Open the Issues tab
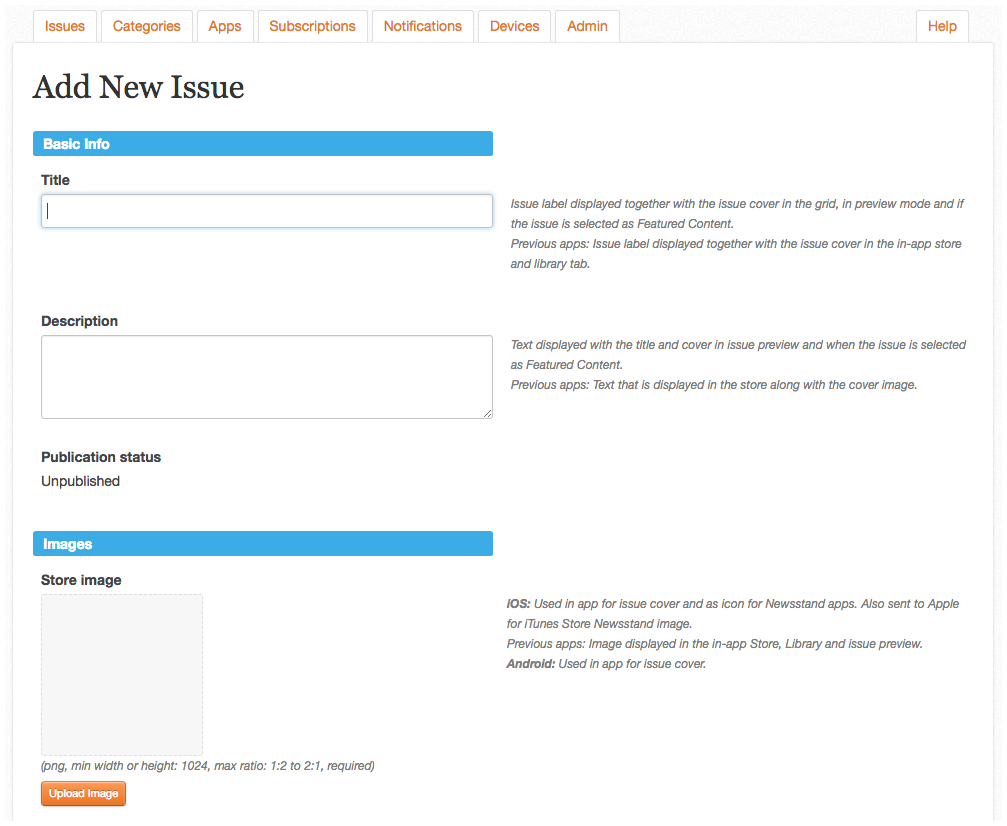Screen dimensions: 1007x826 65,26
